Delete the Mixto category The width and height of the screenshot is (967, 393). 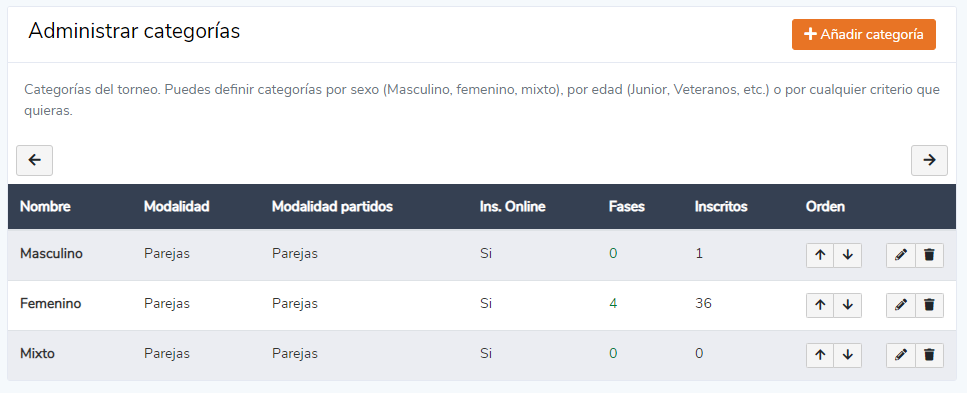929,355
